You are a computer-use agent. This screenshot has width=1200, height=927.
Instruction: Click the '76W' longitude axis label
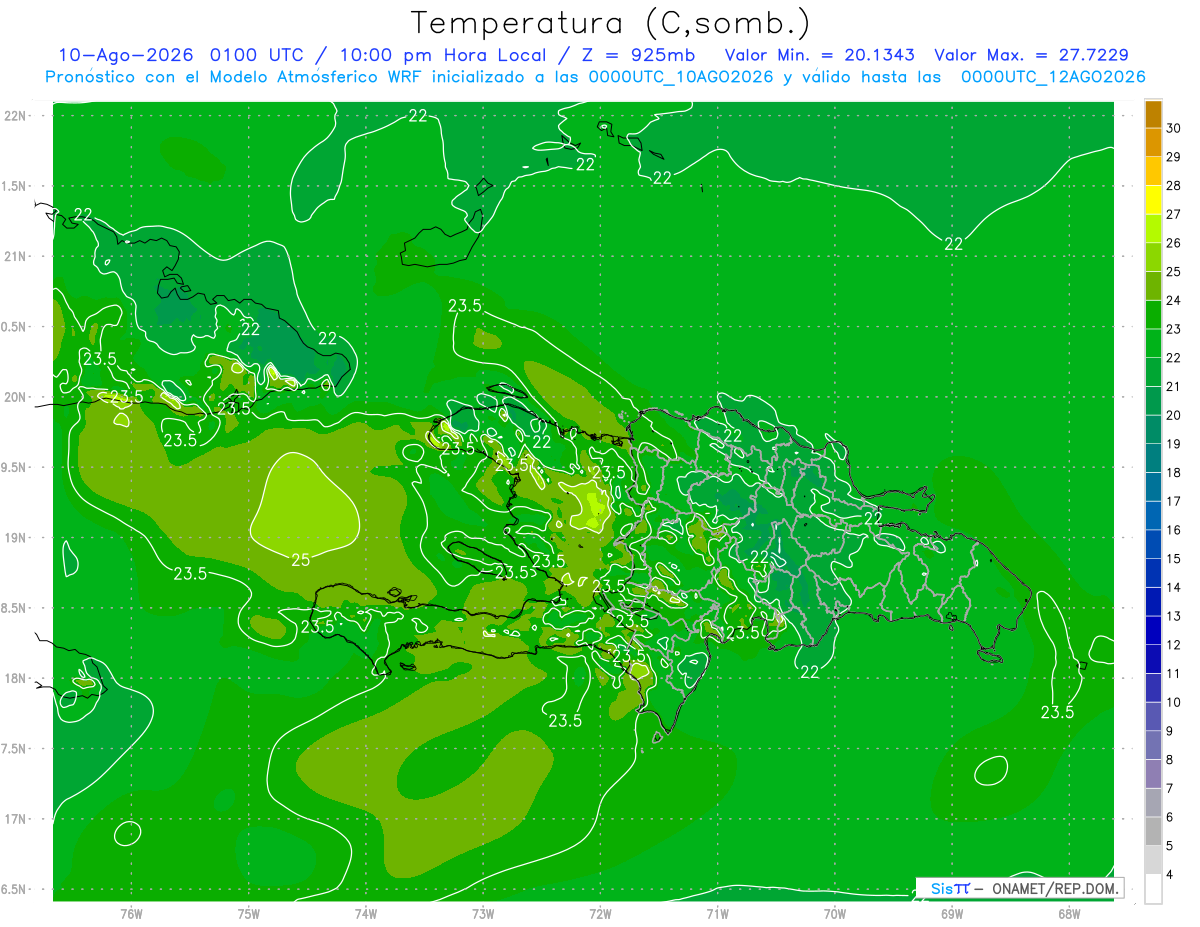tap(131, 913)
